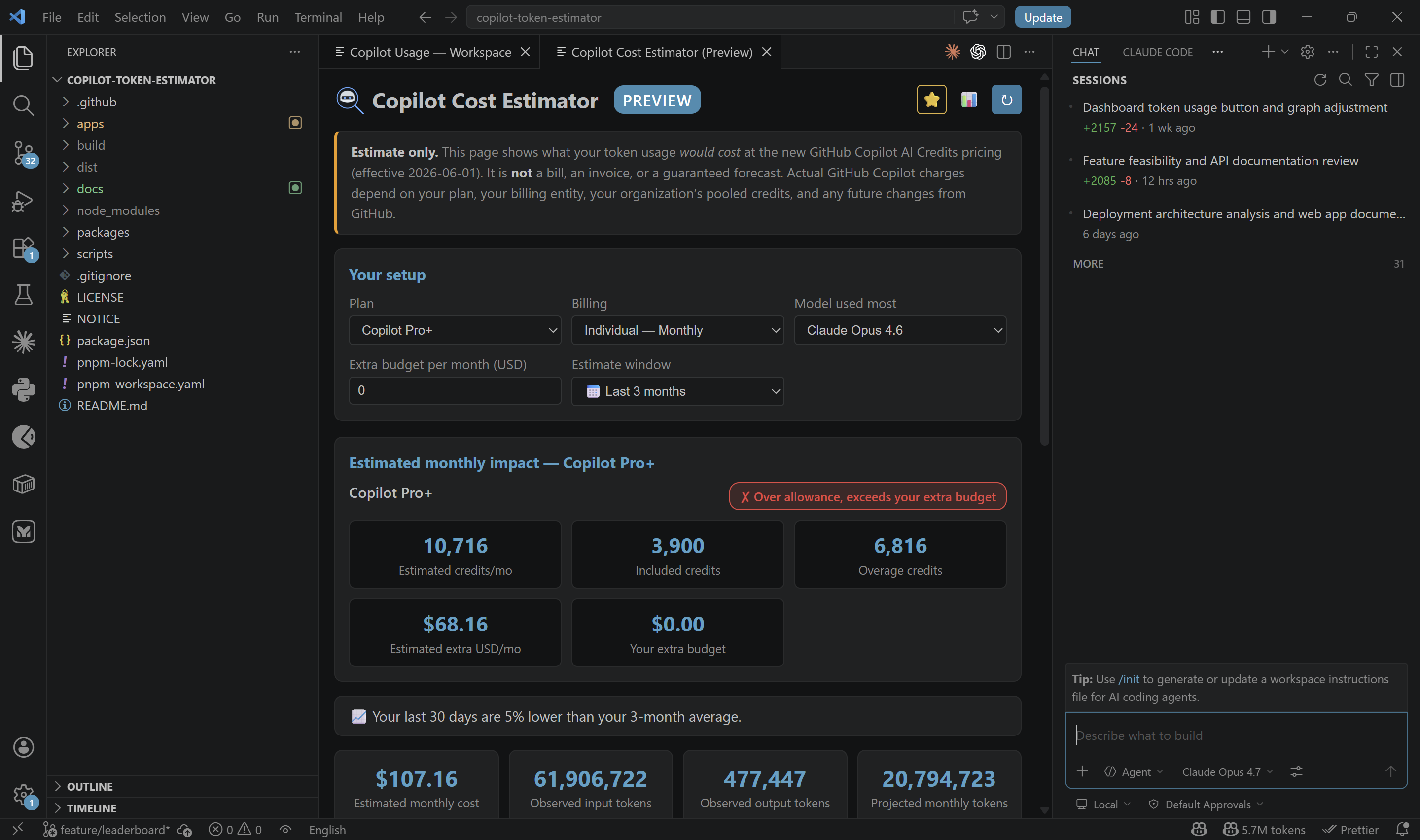Click the Customize Layout icon

(1192, 17)
